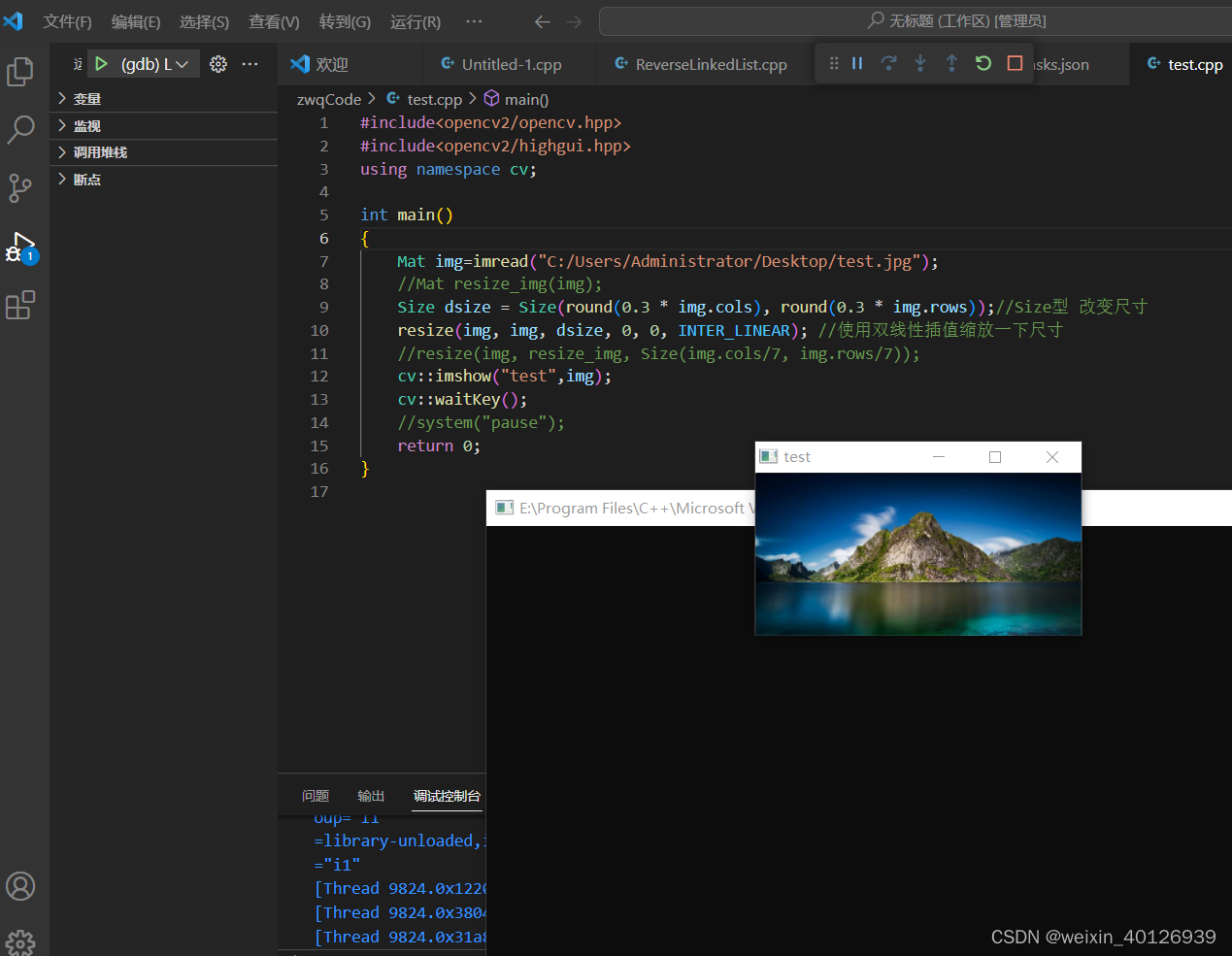Click the console window title bar icon
This screenshot has width=1232, height=956.
point(504,508)
